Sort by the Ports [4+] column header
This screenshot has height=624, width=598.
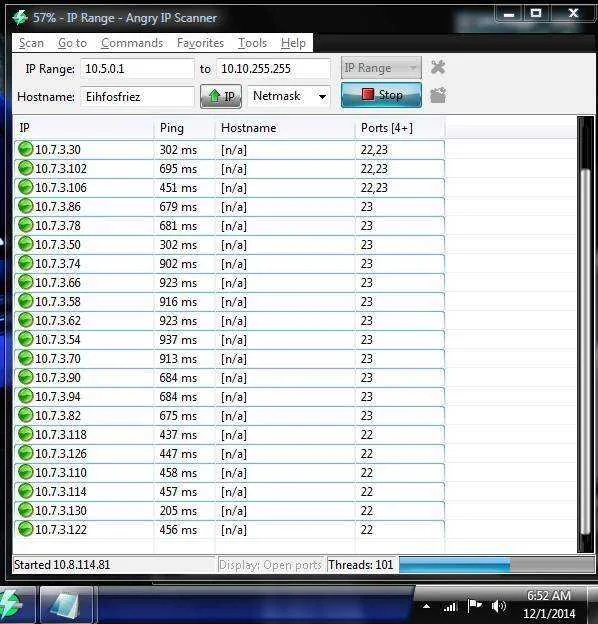[x=400, y=128]
